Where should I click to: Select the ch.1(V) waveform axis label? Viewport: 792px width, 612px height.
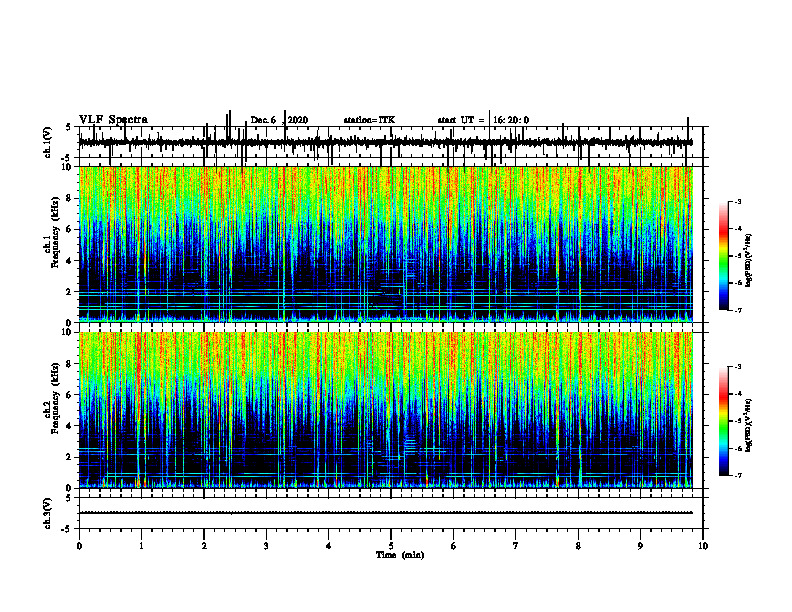click(x=47, y=142)
